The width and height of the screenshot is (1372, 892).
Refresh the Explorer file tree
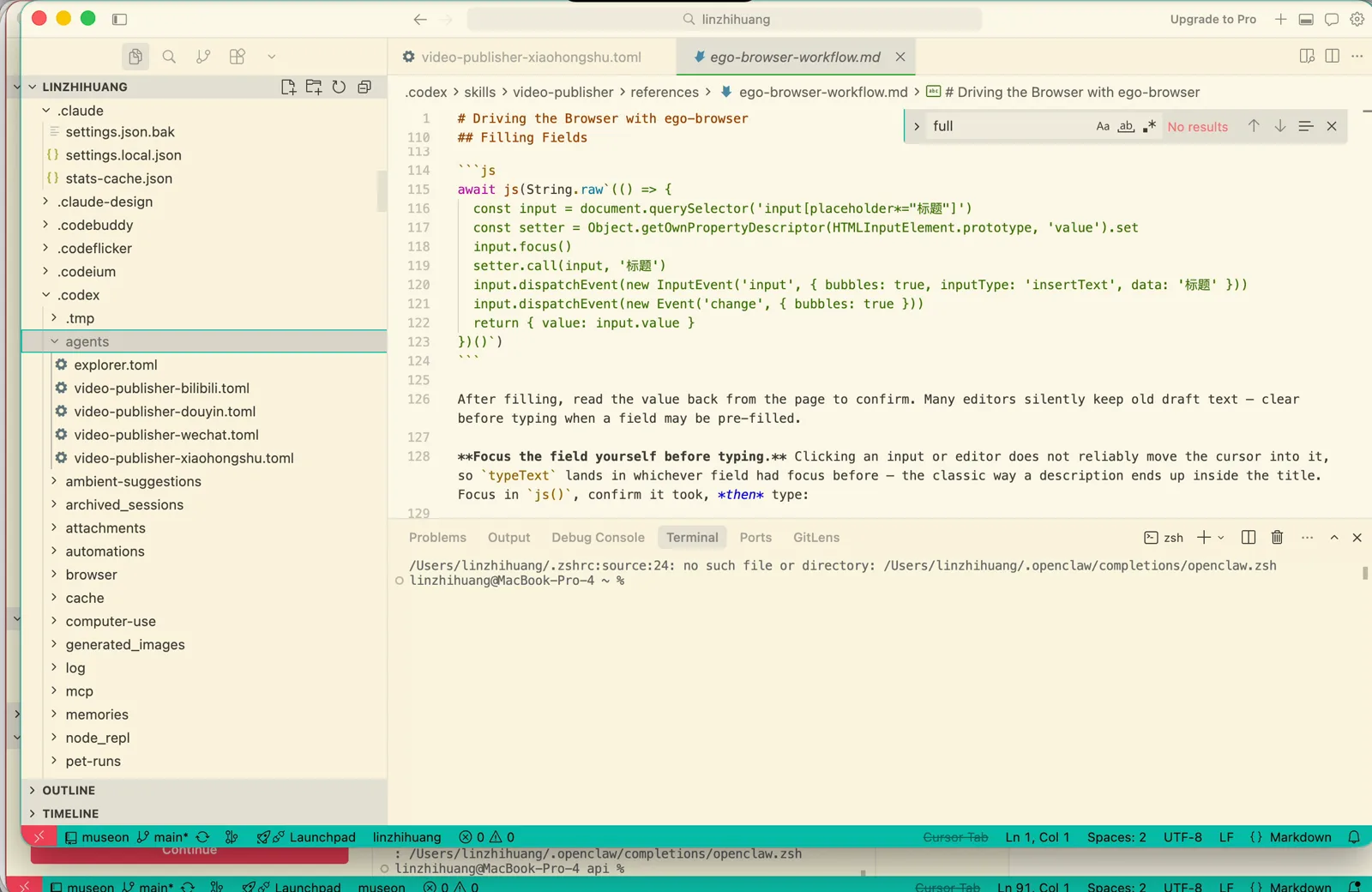(339, 87)
